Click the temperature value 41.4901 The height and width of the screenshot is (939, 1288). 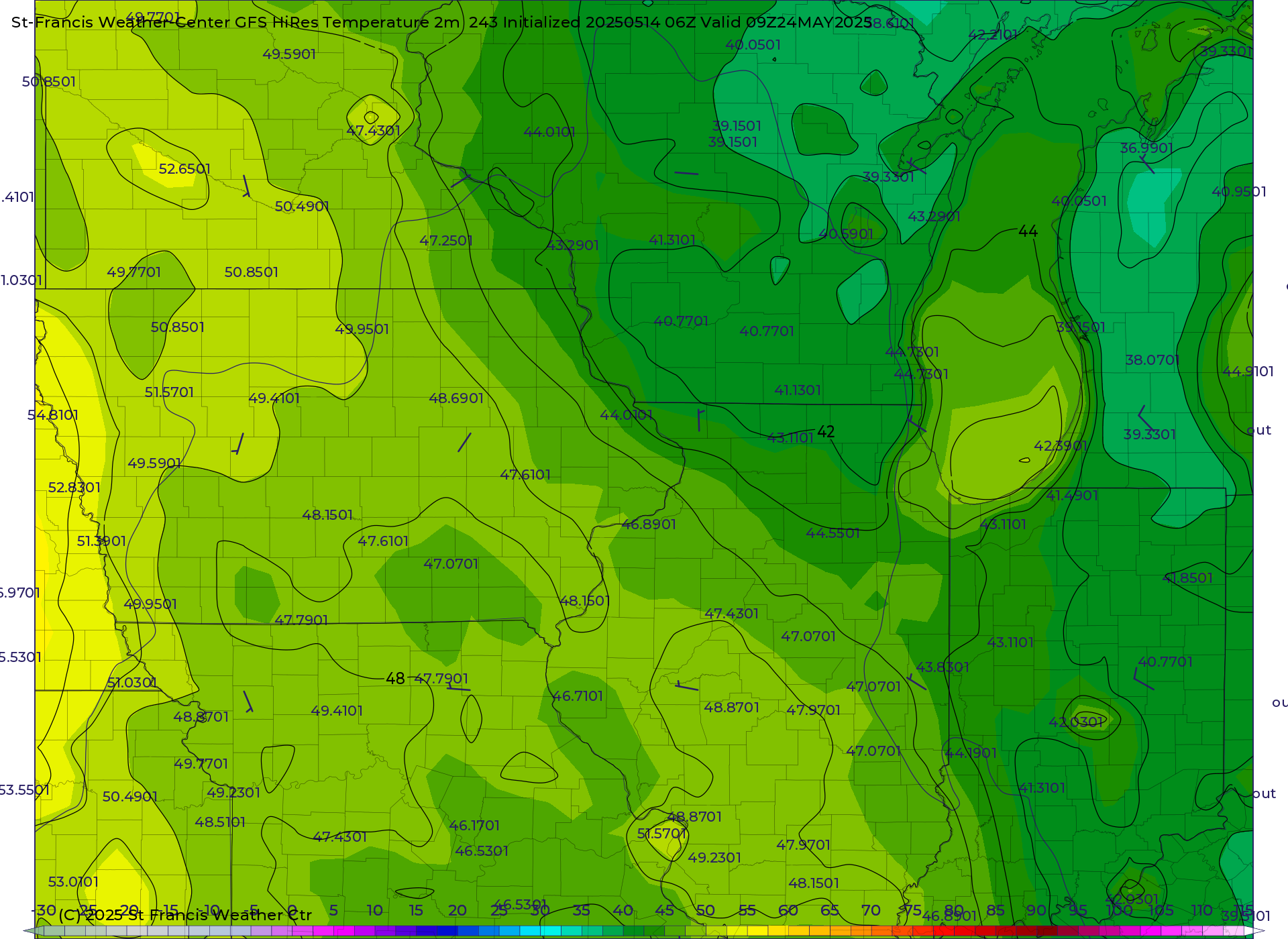click(1072, 496)
